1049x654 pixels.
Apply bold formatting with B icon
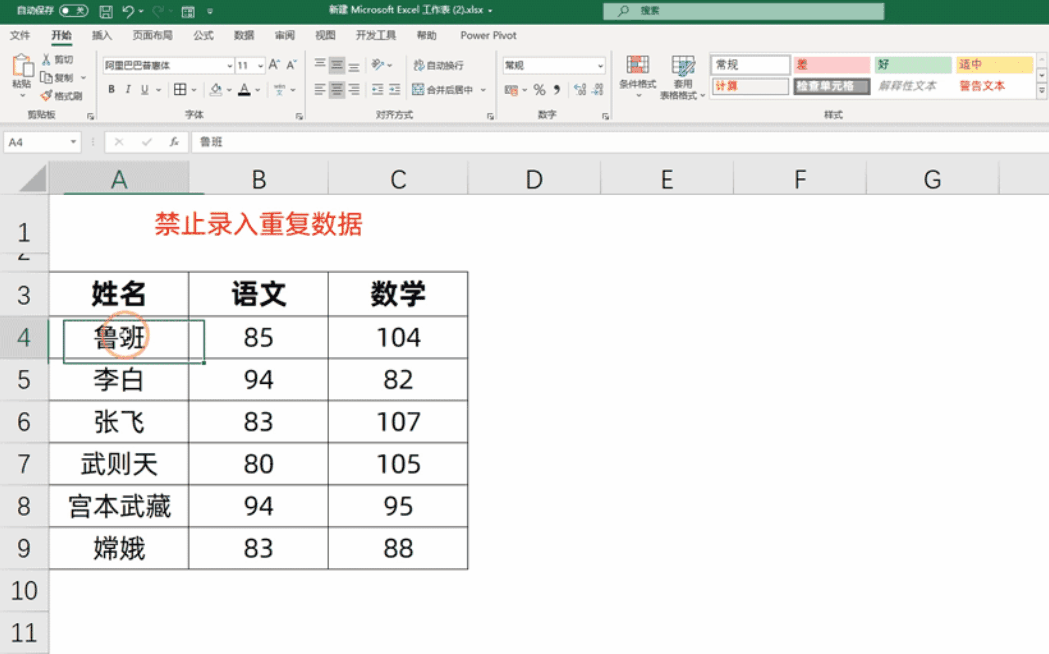(111, 90)
